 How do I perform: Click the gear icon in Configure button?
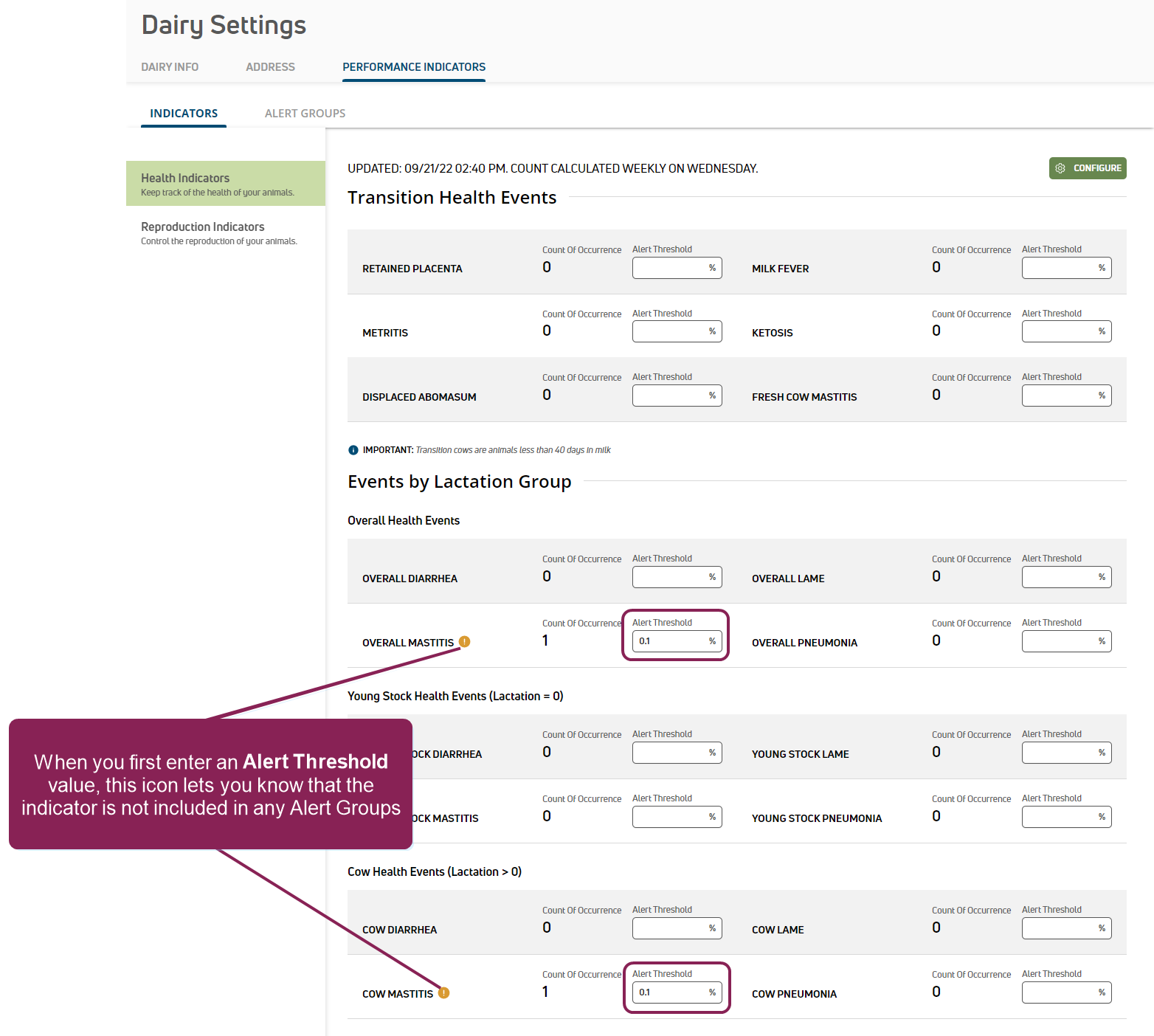point(1060,168)
